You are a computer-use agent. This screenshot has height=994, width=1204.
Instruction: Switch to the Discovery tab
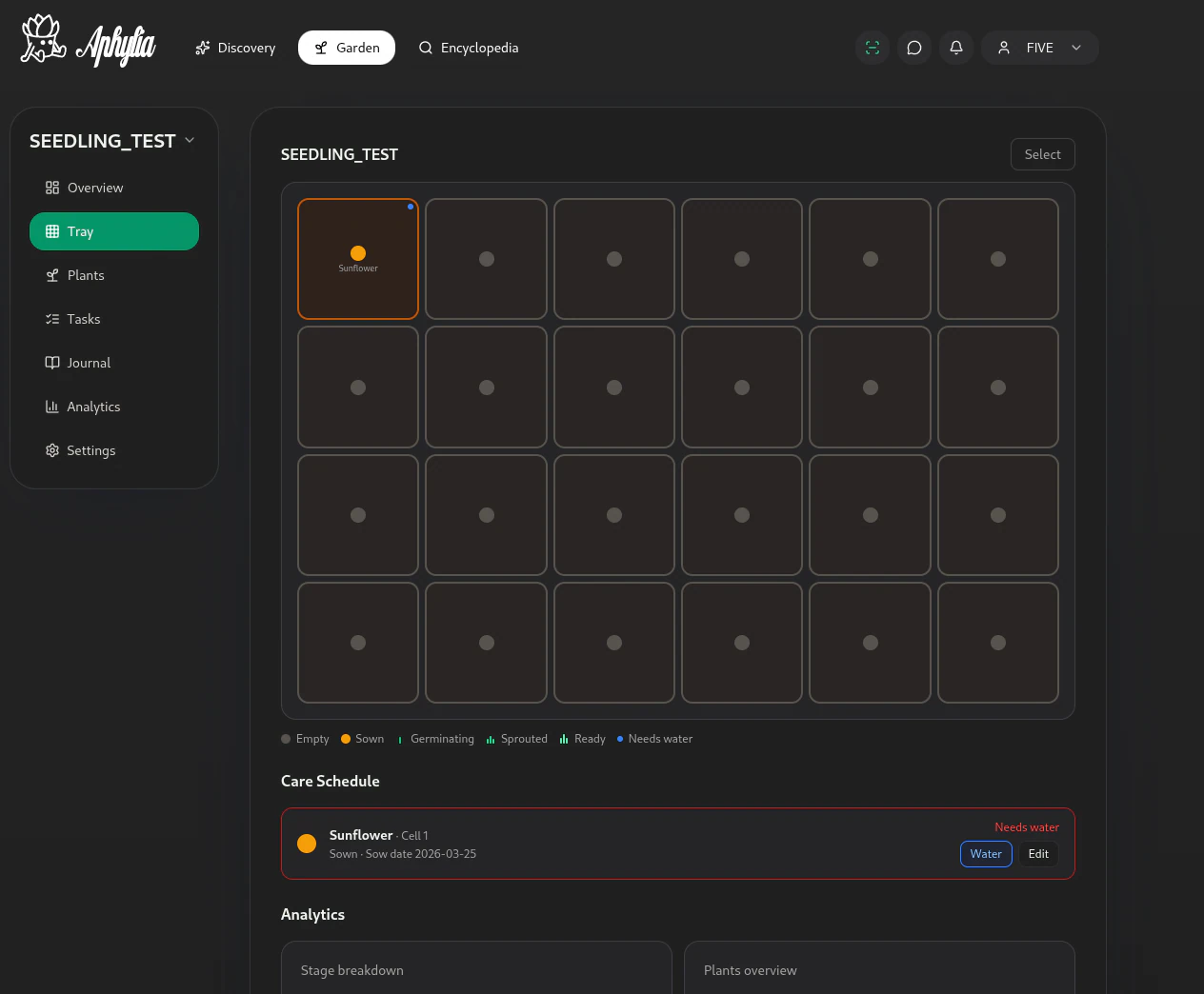point(235,48)
